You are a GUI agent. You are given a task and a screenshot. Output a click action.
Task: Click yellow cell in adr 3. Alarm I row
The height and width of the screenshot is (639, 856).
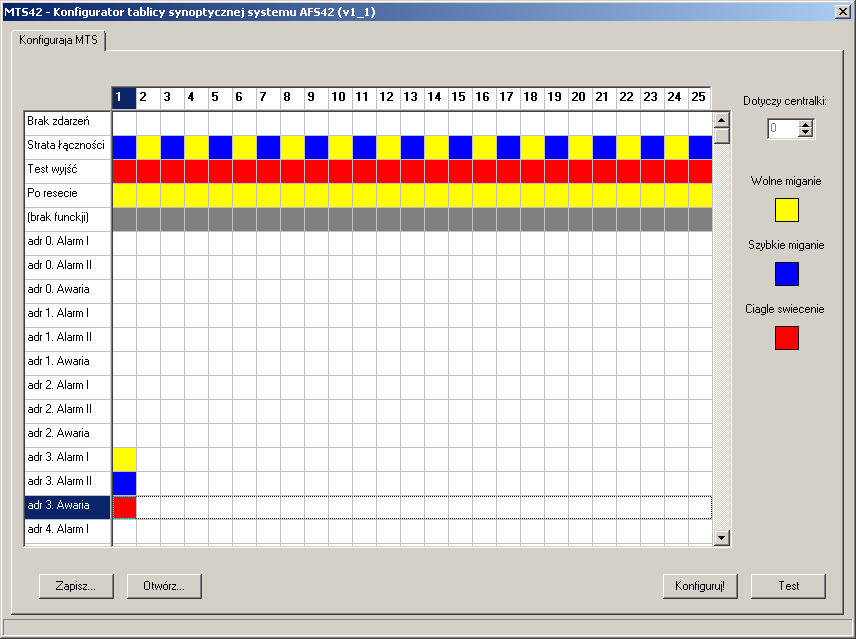pos(124,459)
